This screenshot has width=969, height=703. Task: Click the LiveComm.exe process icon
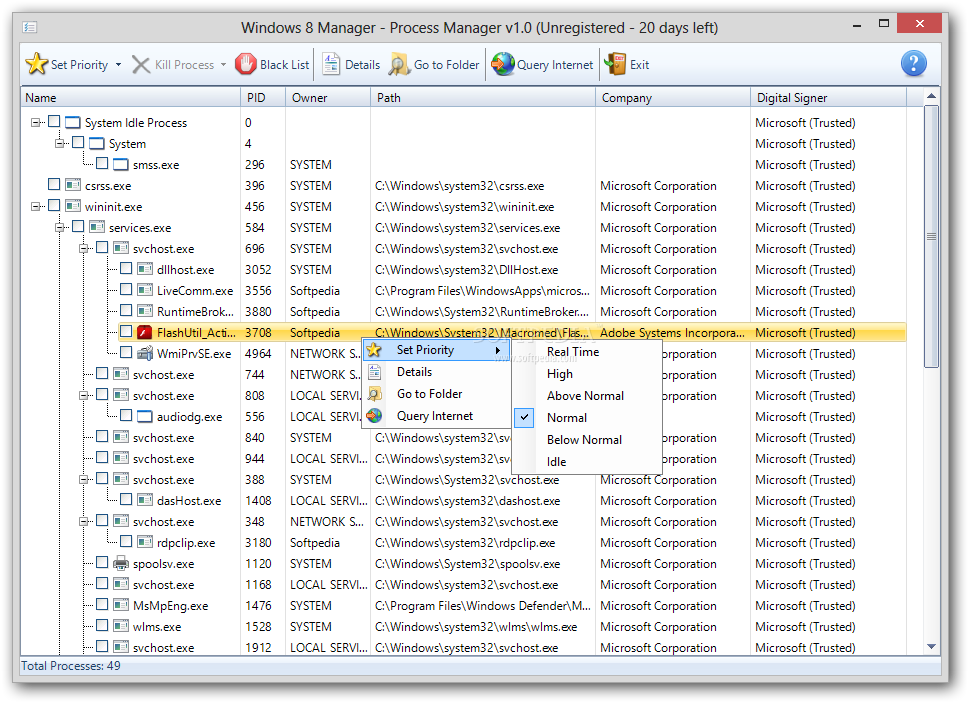pos(145,290)
